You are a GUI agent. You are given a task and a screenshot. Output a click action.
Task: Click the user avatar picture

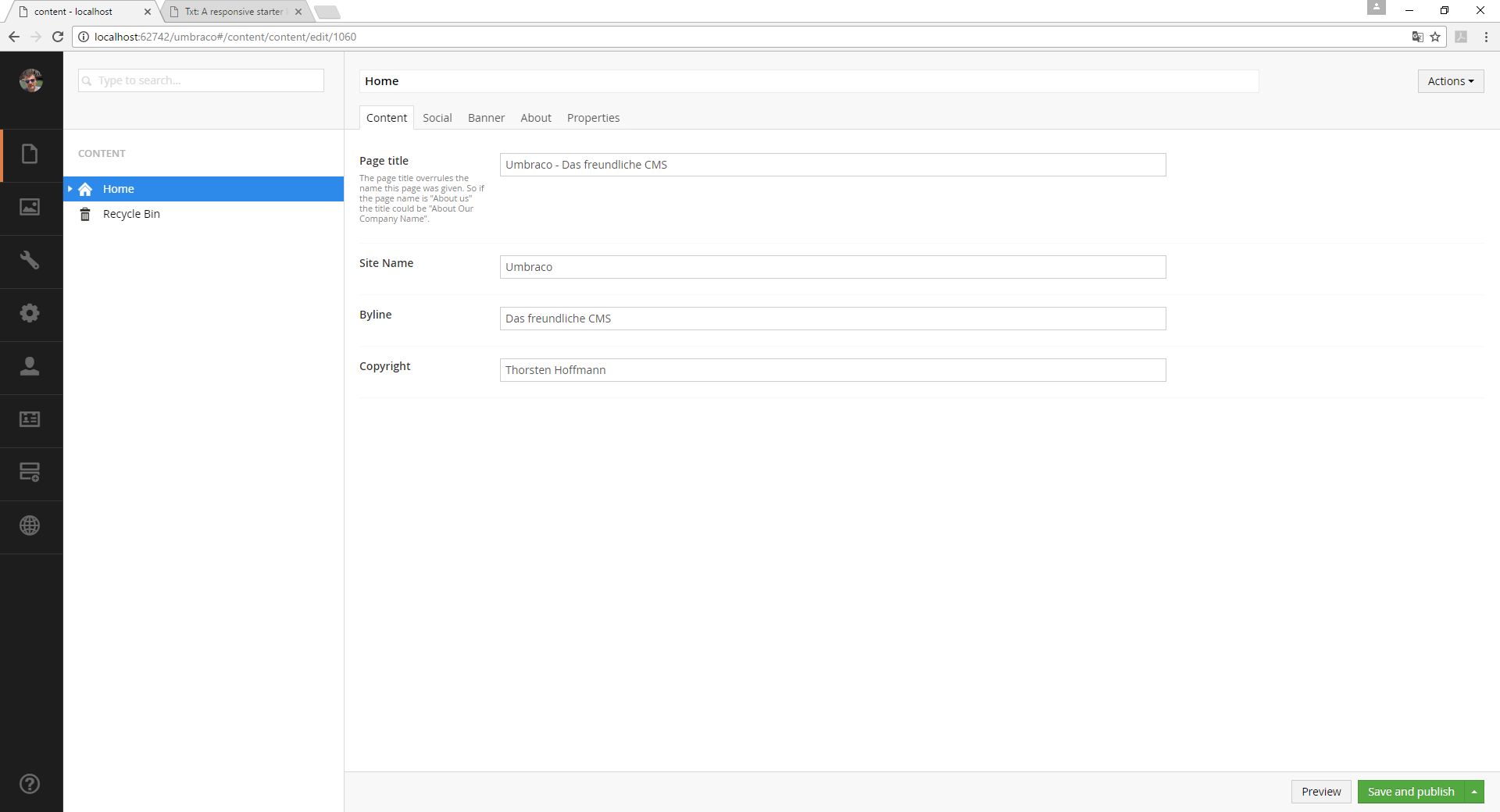click(x=31, y=80)
